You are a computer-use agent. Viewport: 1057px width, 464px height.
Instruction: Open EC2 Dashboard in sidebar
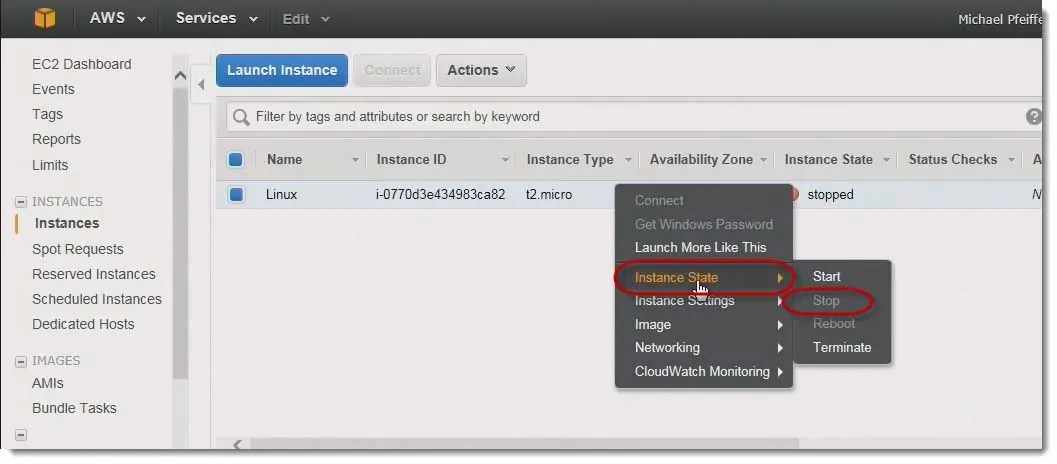tap(82, 64)
